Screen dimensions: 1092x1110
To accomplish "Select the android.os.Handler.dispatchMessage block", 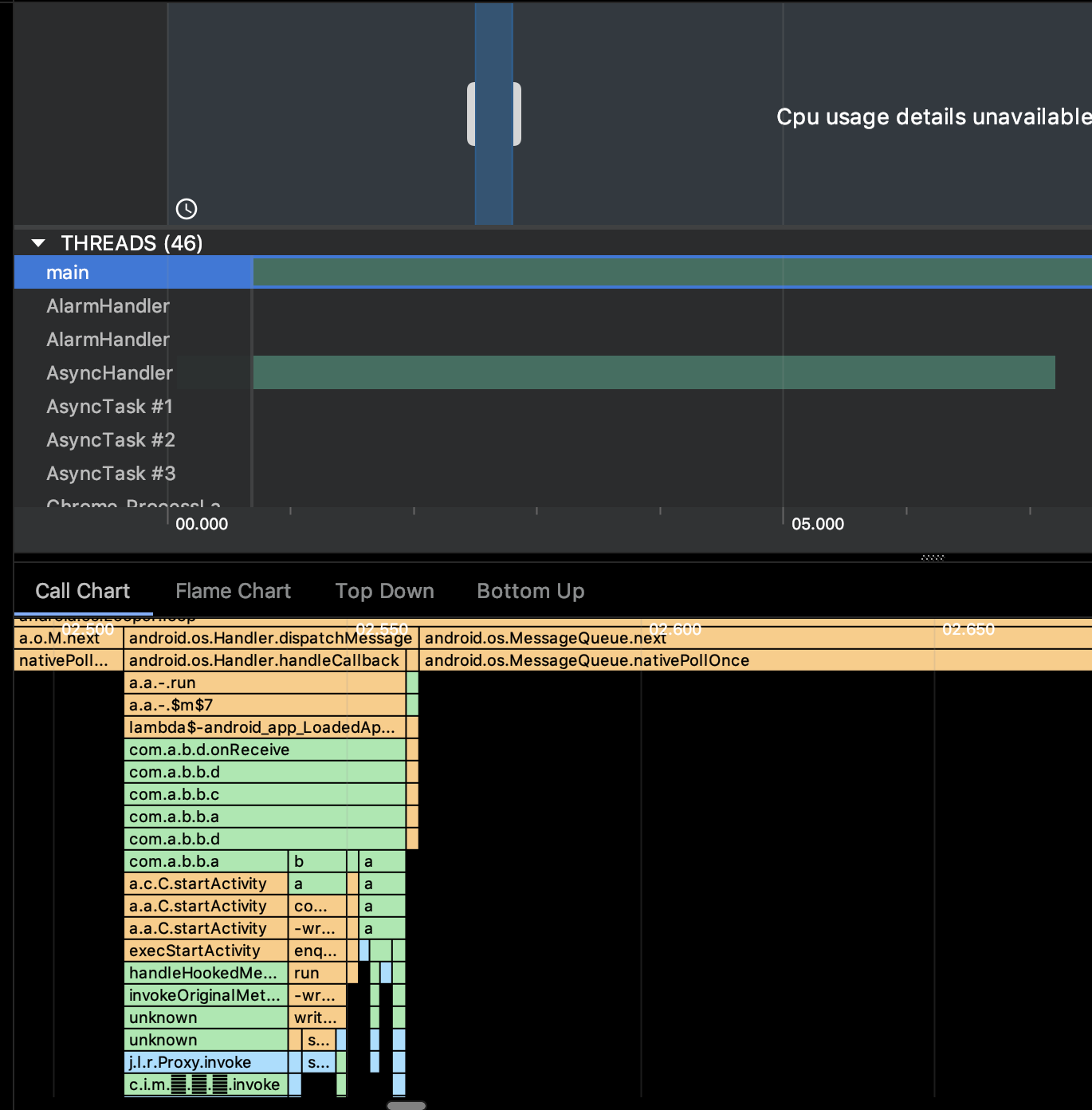I will click(x=270, y=638).
